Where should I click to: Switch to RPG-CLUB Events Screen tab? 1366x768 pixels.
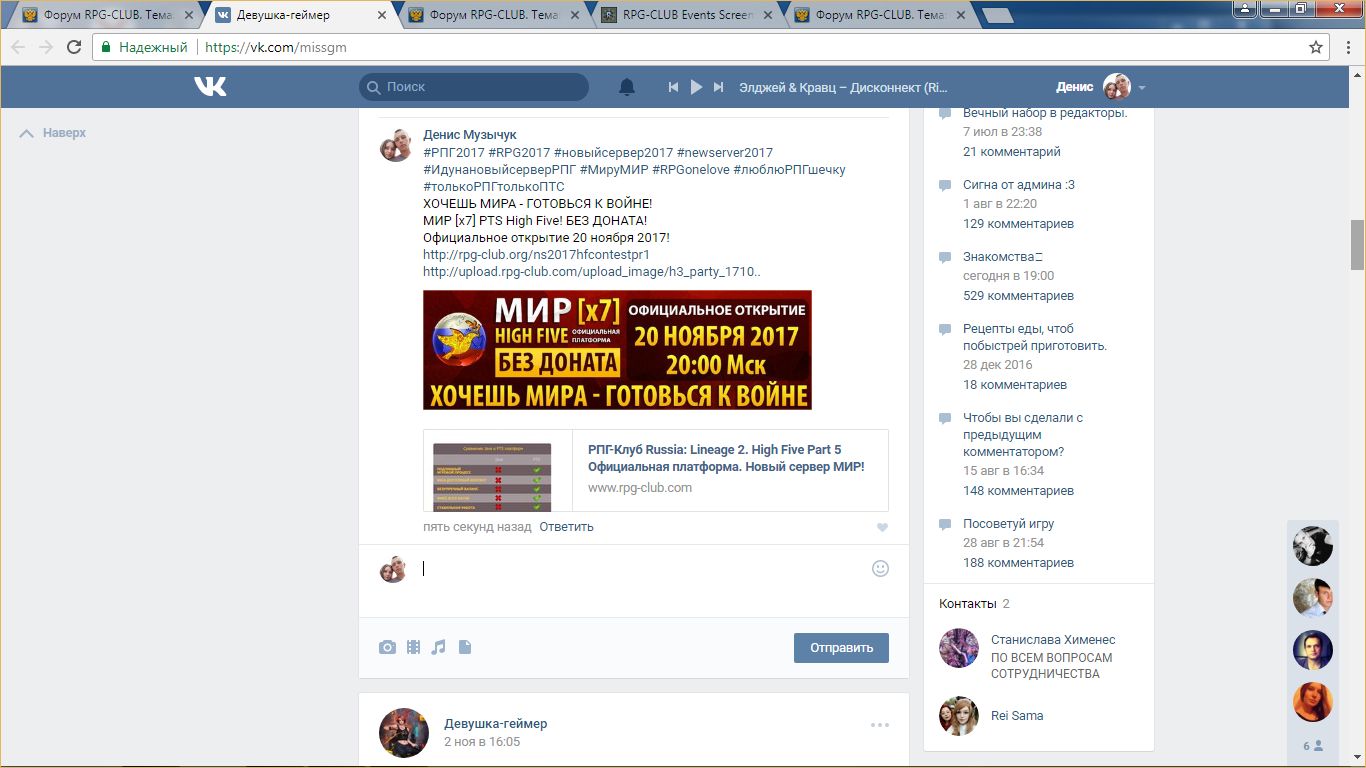tap(680, 15)
